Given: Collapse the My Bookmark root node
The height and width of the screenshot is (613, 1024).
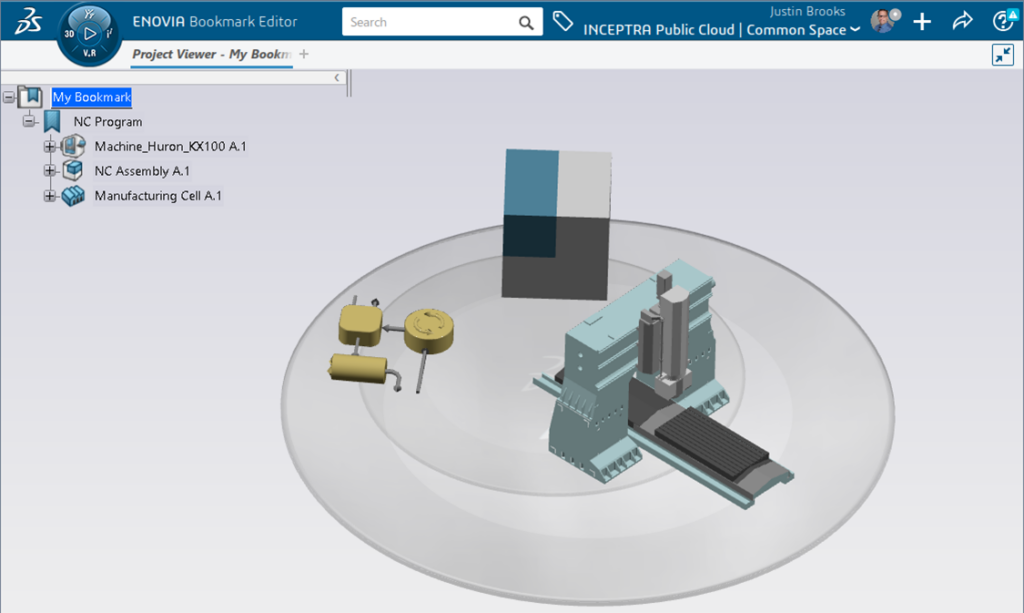Looking at the screenshot, I should [x=9, y=97].
